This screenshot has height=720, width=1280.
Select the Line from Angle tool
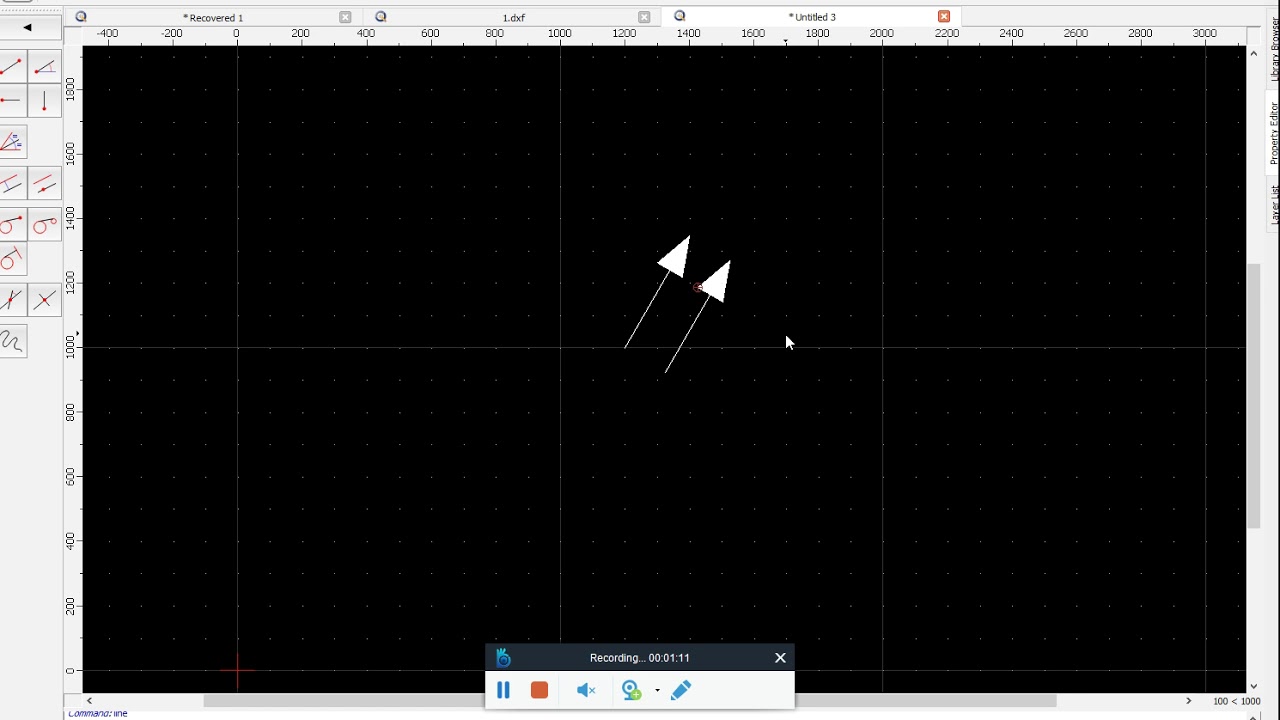(45, 67)
